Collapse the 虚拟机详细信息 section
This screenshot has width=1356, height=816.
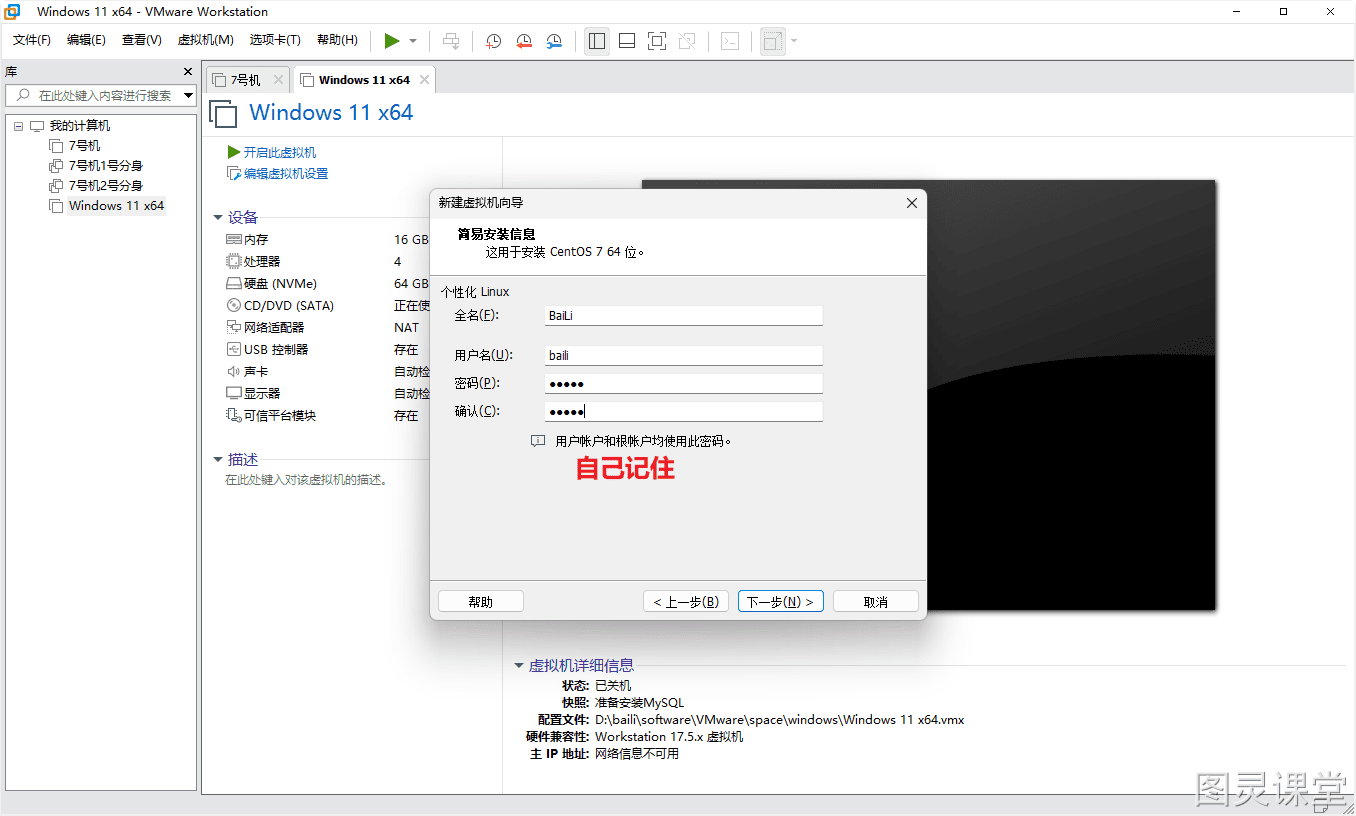(519, 665)
